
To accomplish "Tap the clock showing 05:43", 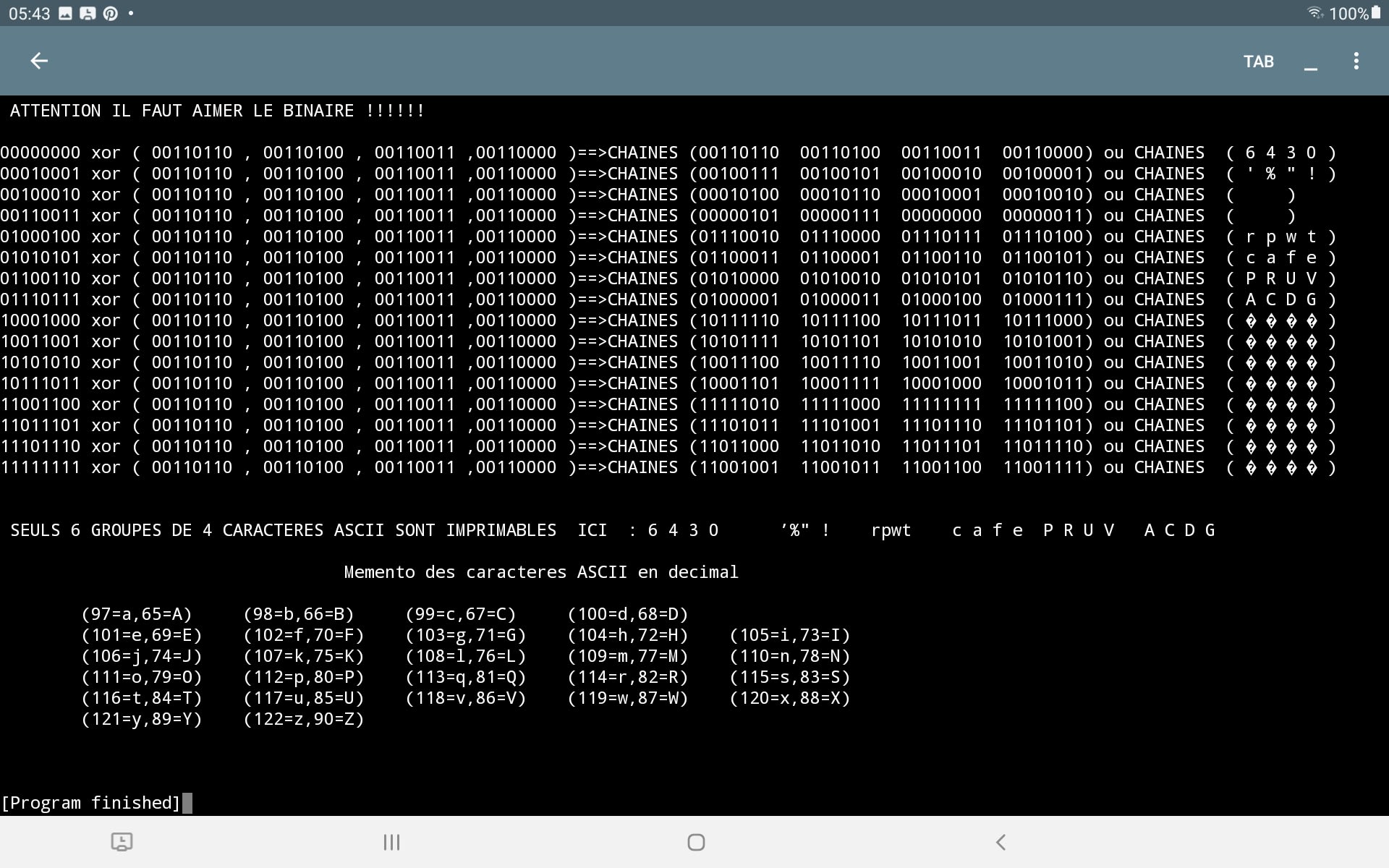I will [30, 13].
